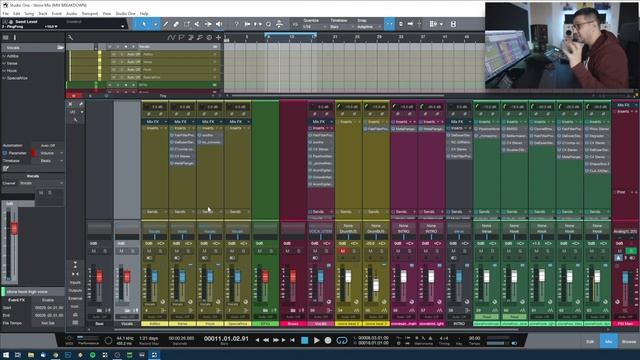The width and height of the screenshot is (640, 360).
Task: Click the INTRO channel volume fader
Action: click(459, 276)
